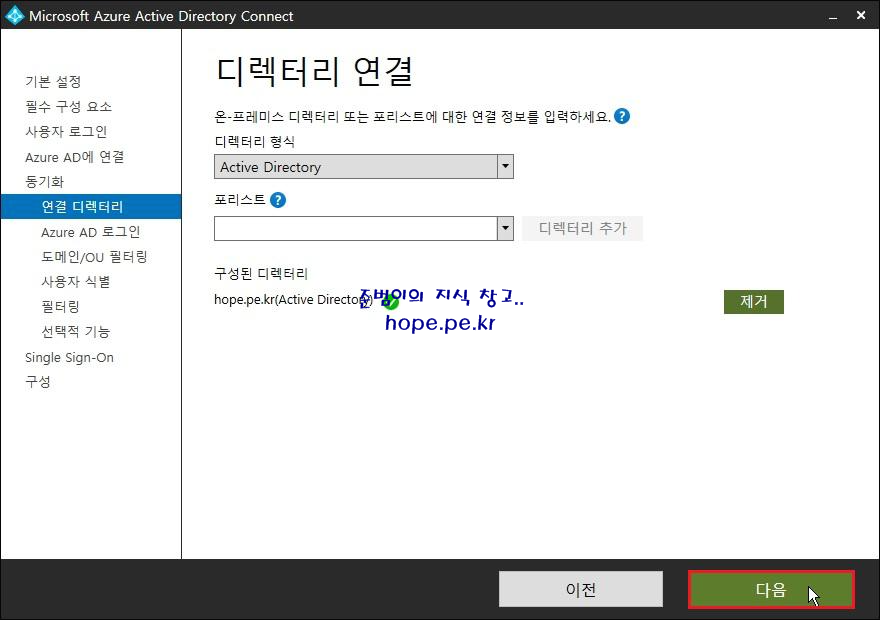Open help icon beside 포리스트 label

coord(278,200)
